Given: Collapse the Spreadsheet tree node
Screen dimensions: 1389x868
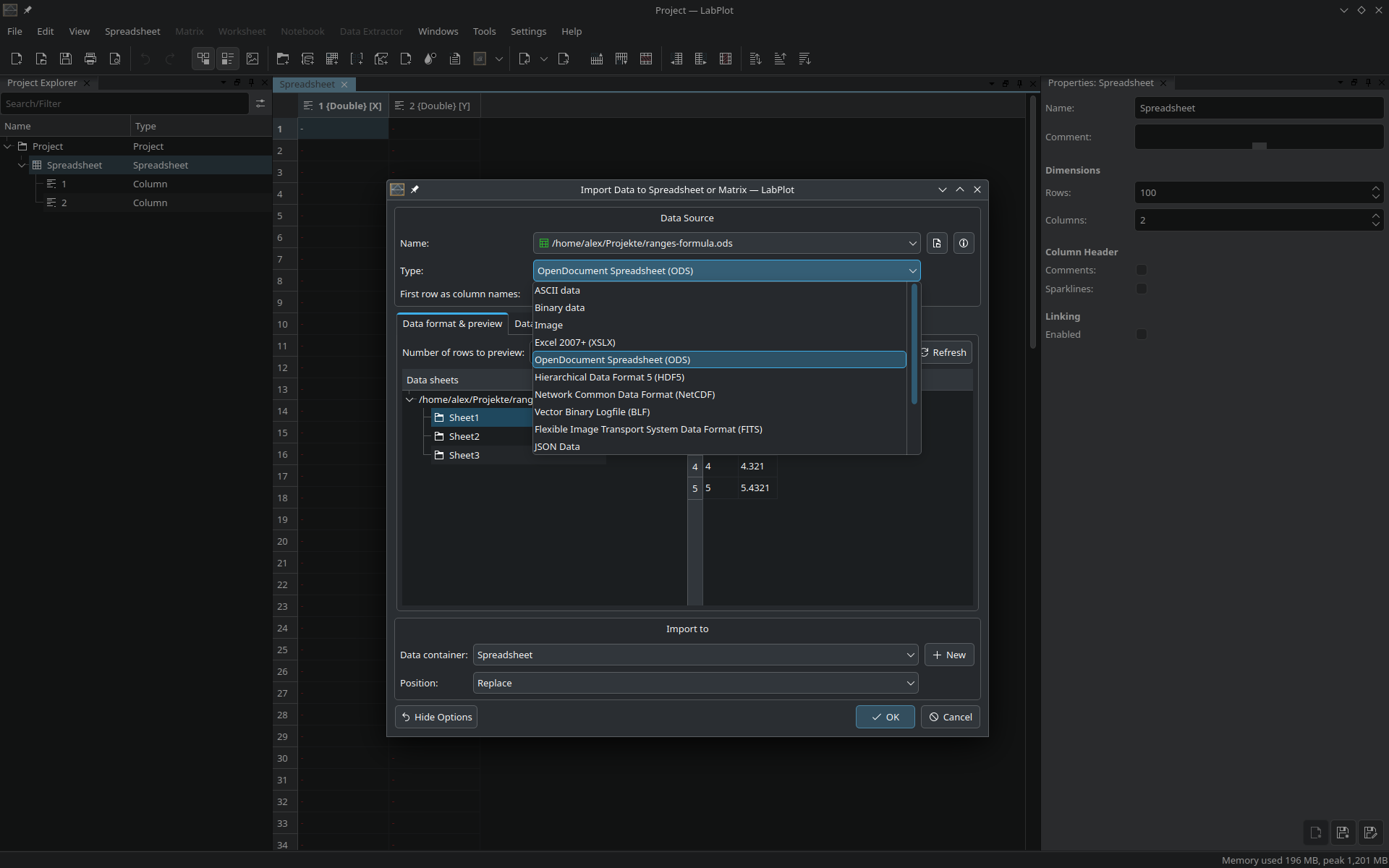Looking at the screenshot, I should click(x=22, y=165).
